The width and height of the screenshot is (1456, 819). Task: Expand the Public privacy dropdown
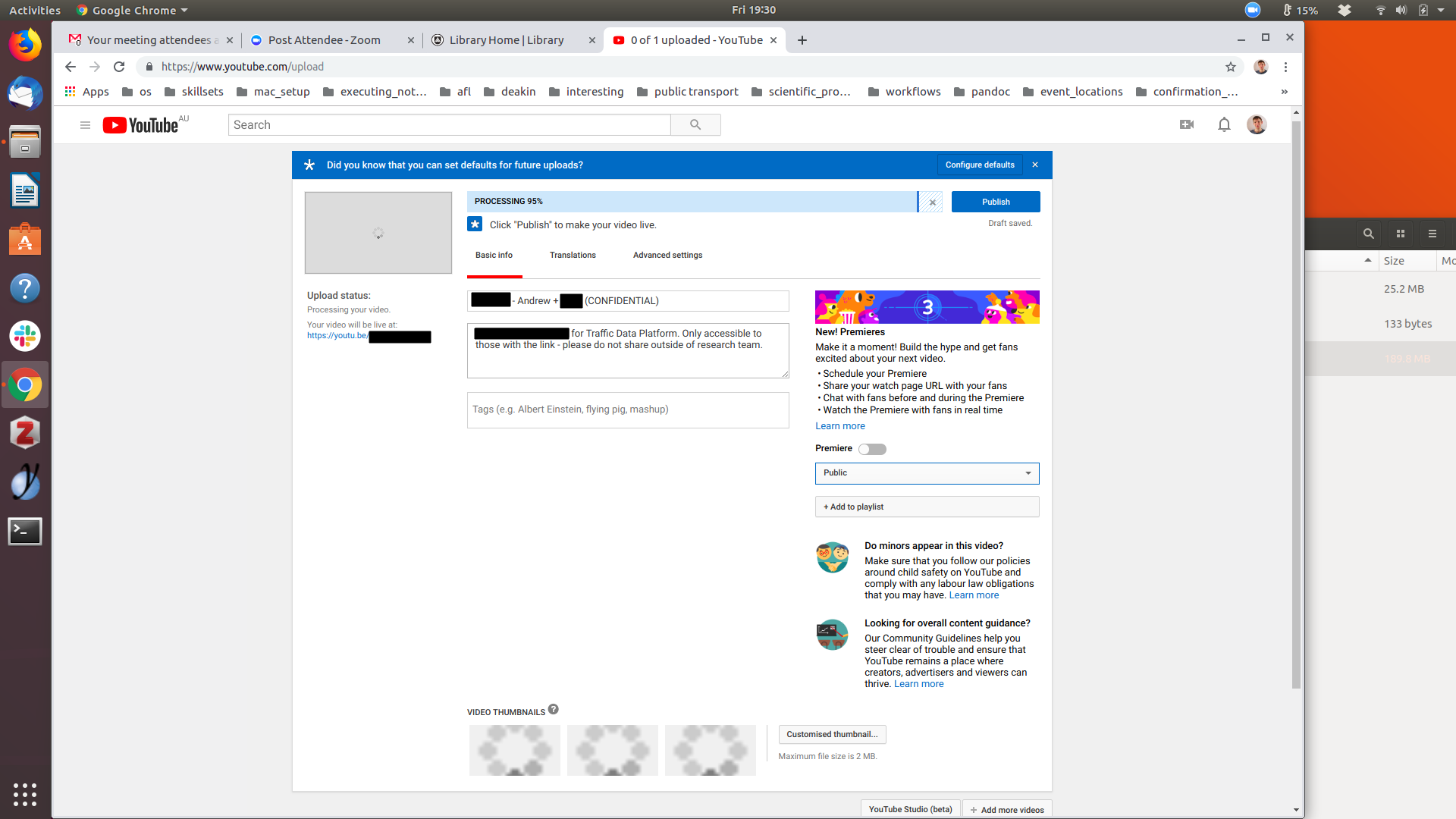(x=927, y=473)
